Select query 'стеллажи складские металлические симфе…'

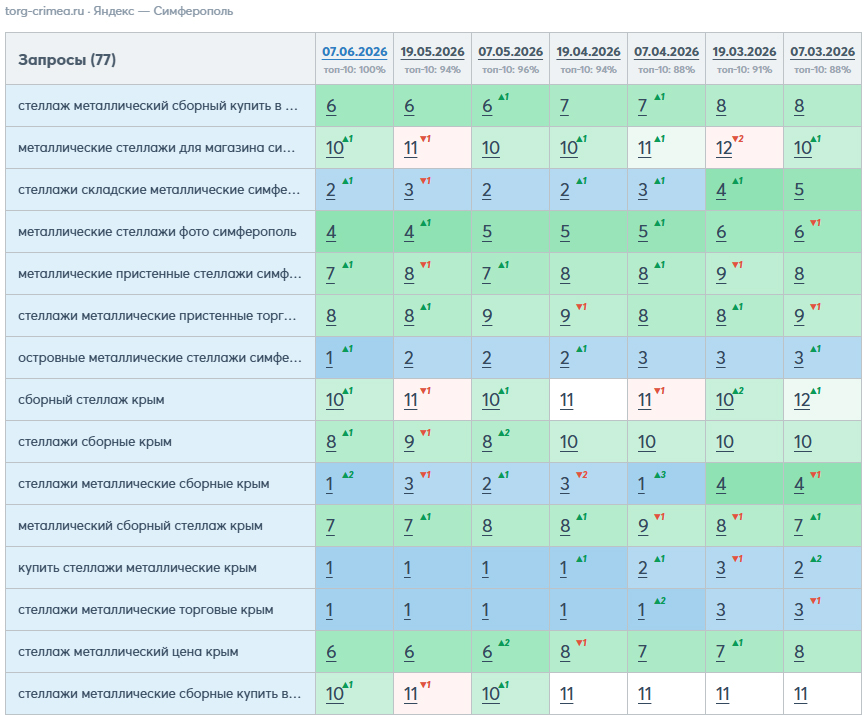coord(159,190)
